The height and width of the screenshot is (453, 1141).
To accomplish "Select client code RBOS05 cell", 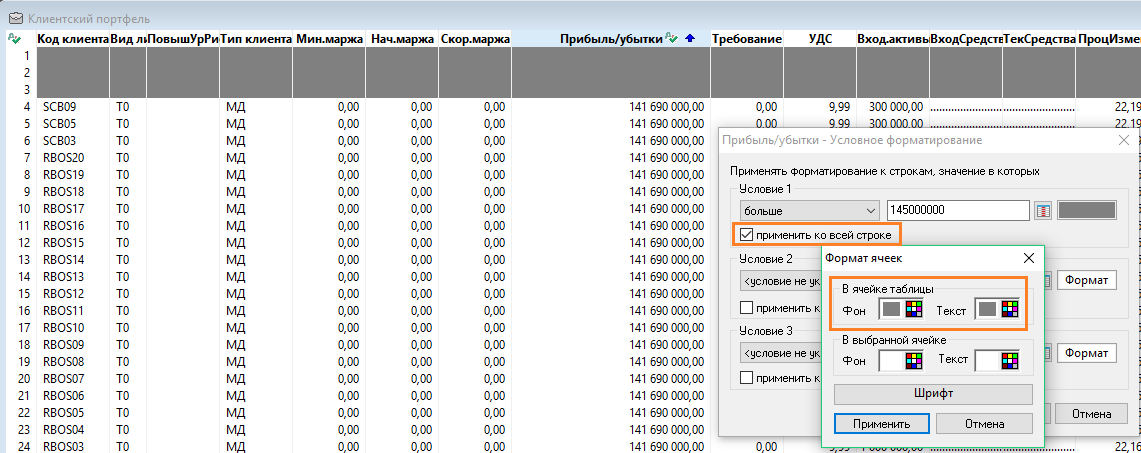I will [73, 412].
